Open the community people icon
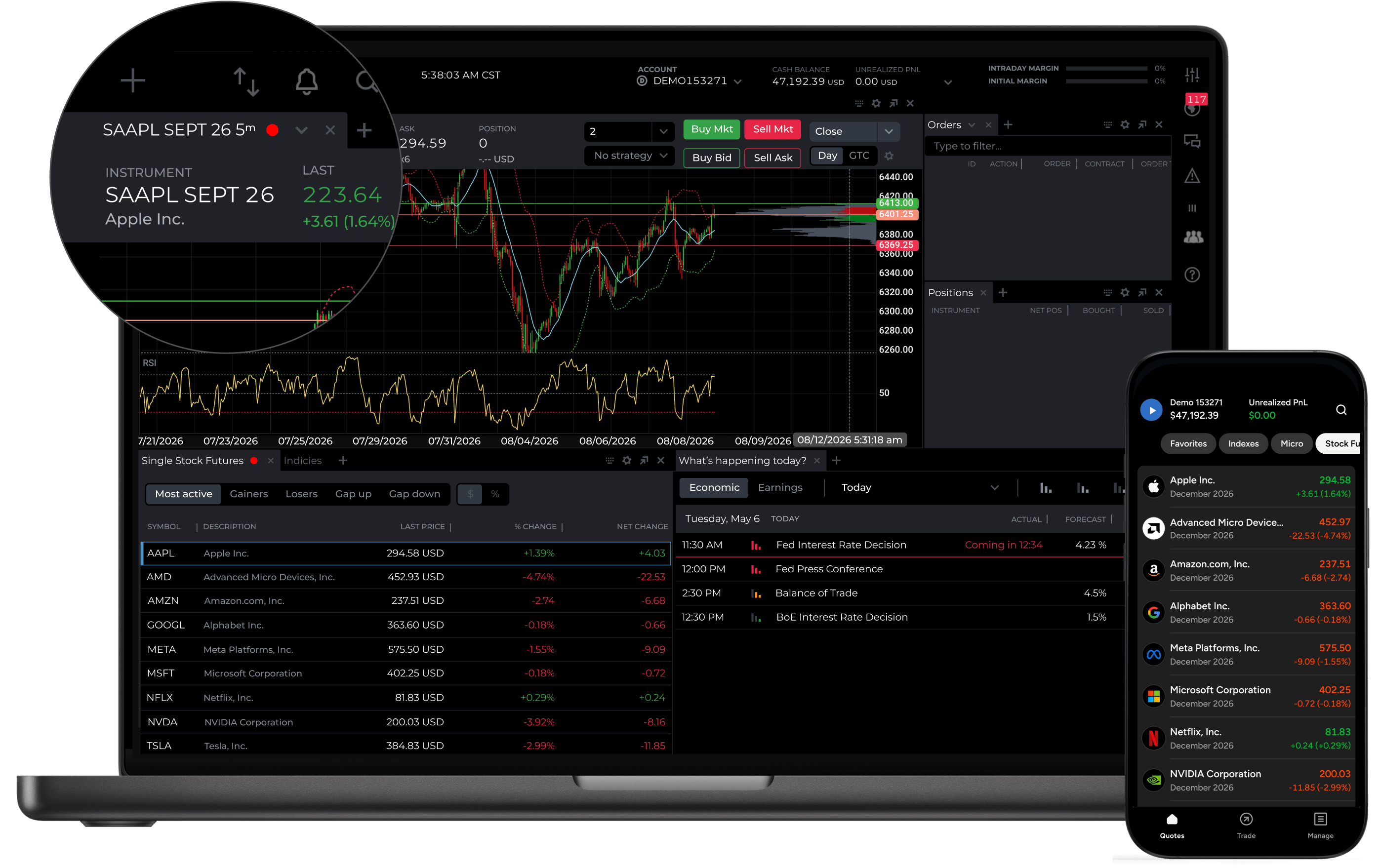Image resolution: width=1381 pixels, height=868 pixels. pyautogui.click(x=1192, y=236)
